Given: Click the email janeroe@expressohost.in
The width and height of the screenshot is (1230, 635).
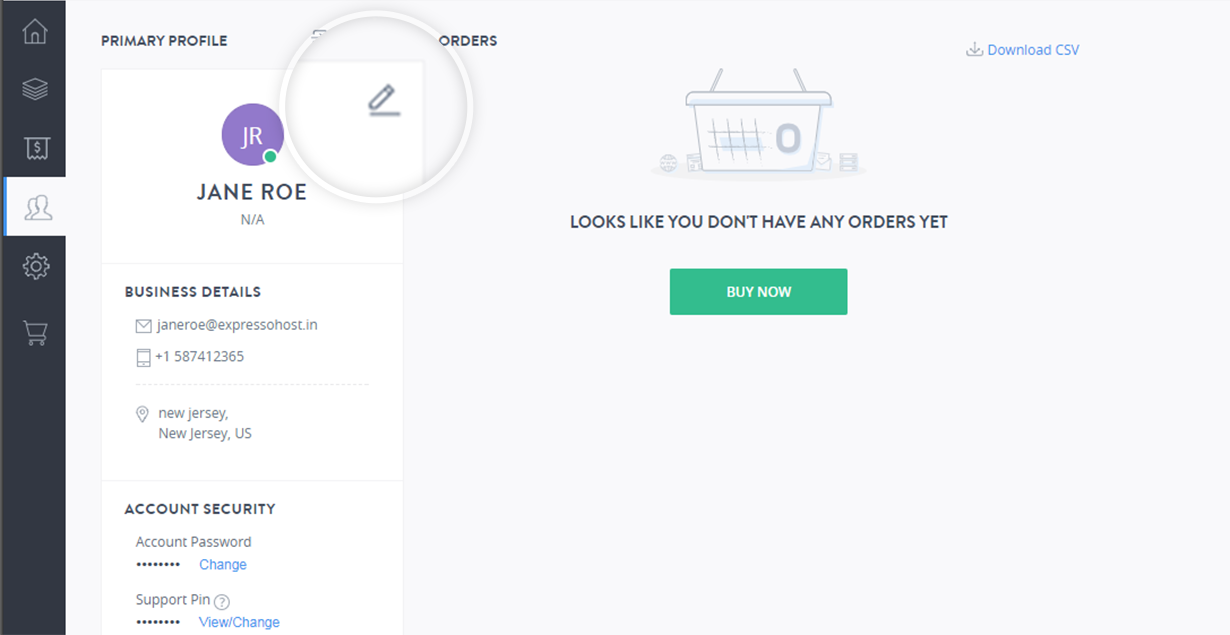Looking at the screenshot, I should [237, 325].
